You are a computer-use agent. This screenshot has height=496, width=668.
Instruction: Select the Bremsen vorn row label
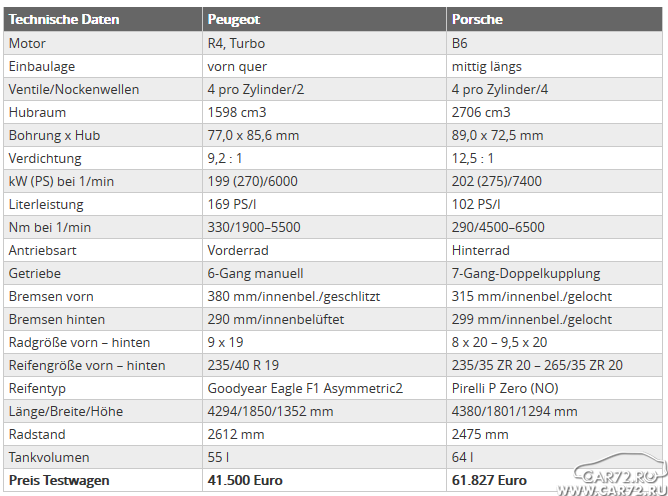(51, 296)
